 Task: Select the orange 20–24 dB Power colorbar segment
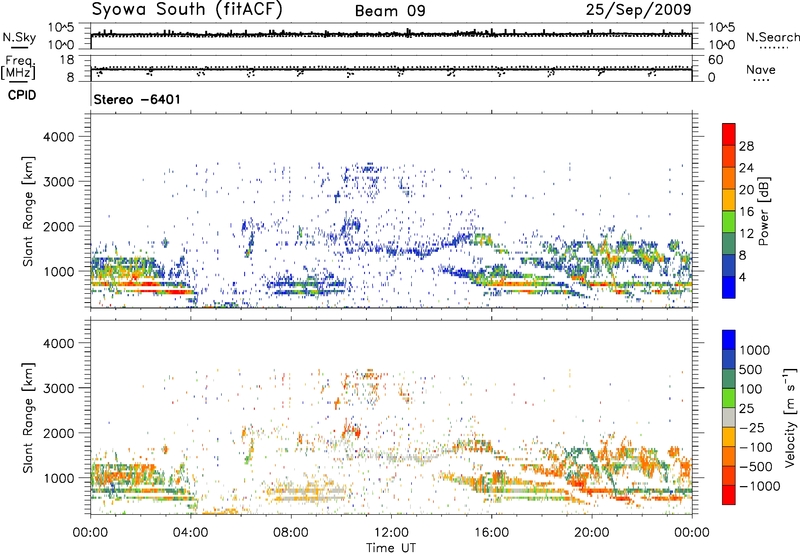[729, 178]
